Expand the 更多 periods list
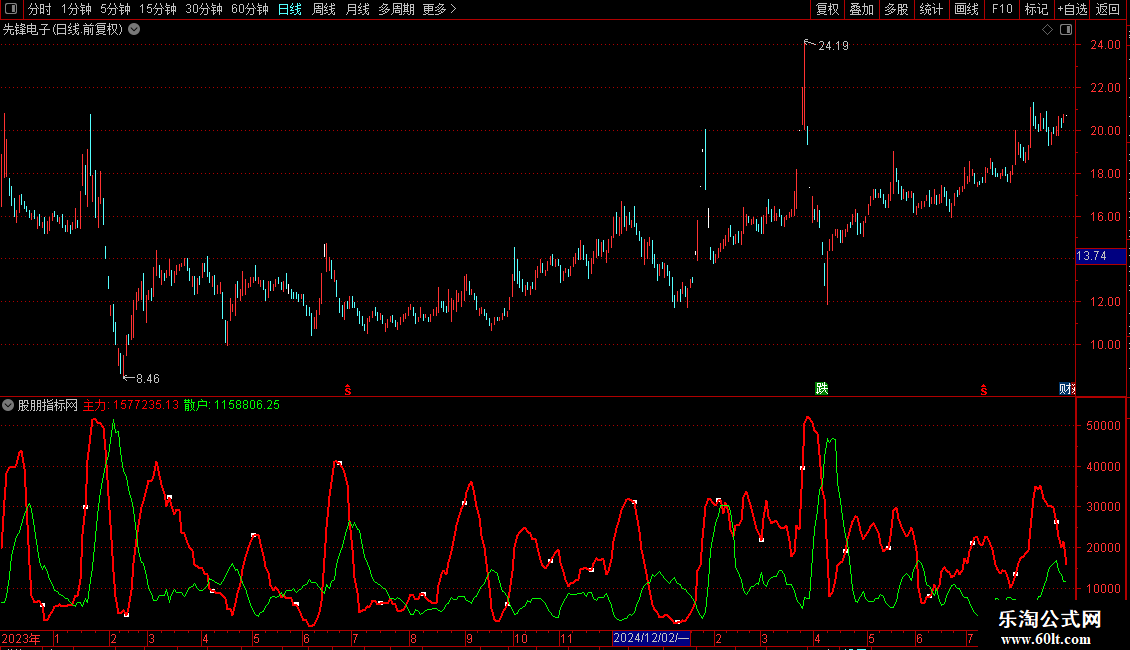This screenshot has width=1130, height=650. click(x=439, y=9)
